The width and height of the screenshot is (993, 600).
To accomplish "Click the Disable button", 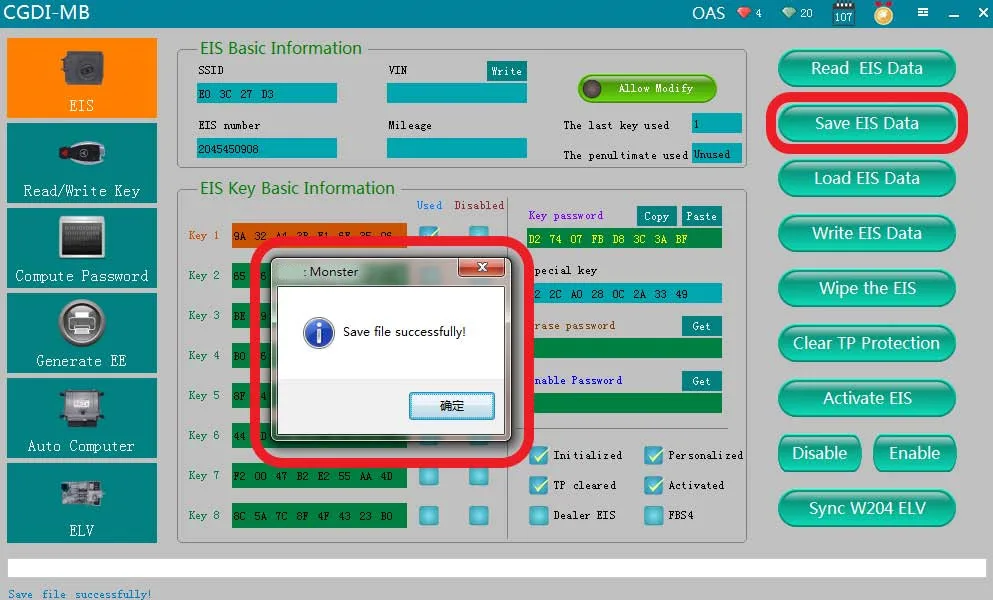I will [x=819, y=454].
